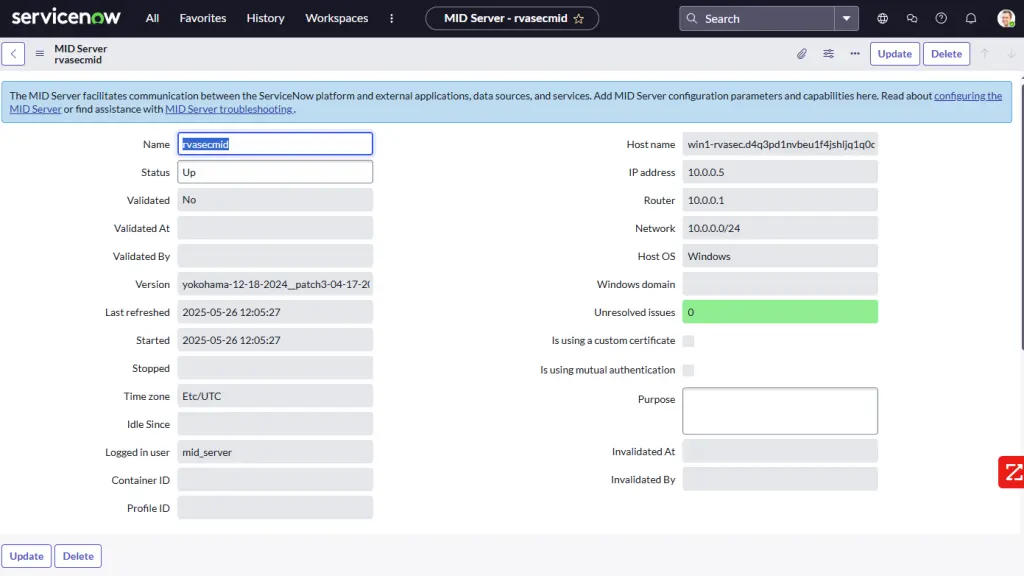Open the Favorites menu
Image resolution: width=1024 pixels, height=576 pixels.
tap(202, 18)
